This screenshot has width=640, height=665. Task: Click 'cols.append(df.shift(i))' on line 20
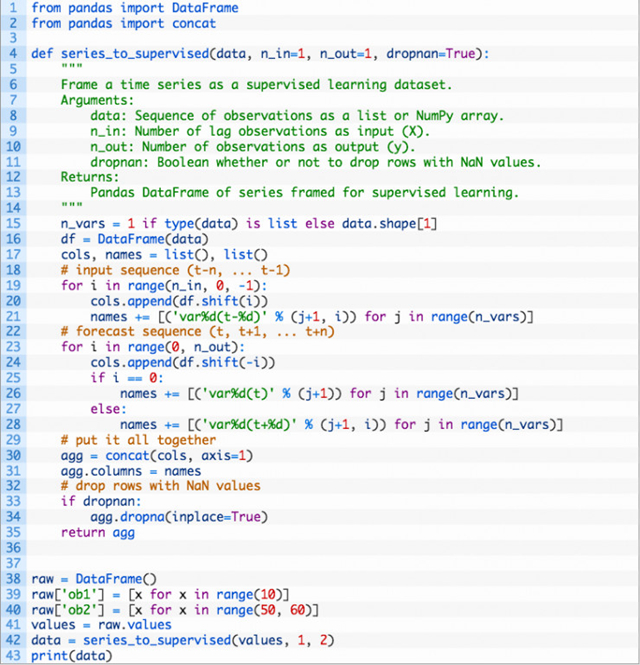[179, 301]
